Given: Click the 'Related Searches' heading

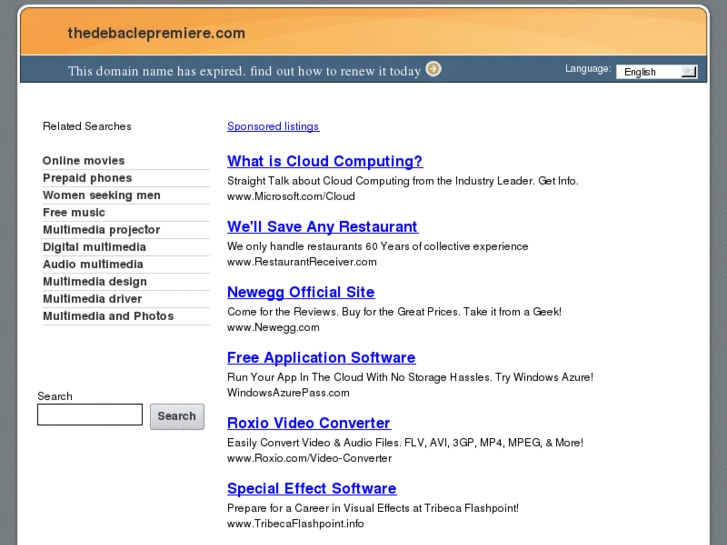Looking at the screenshot, I should [87, 126].
